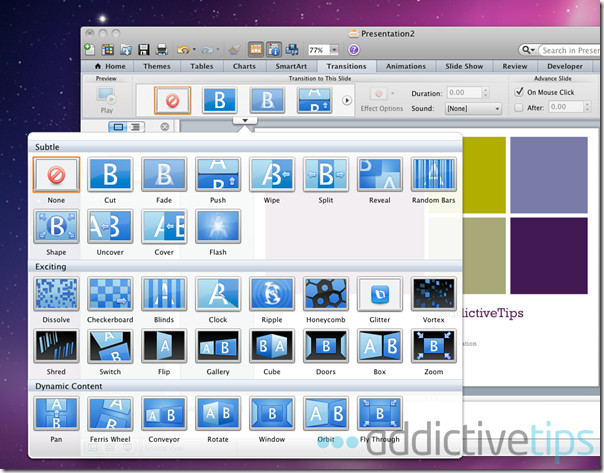Open the Animations tab

(406, 66)
